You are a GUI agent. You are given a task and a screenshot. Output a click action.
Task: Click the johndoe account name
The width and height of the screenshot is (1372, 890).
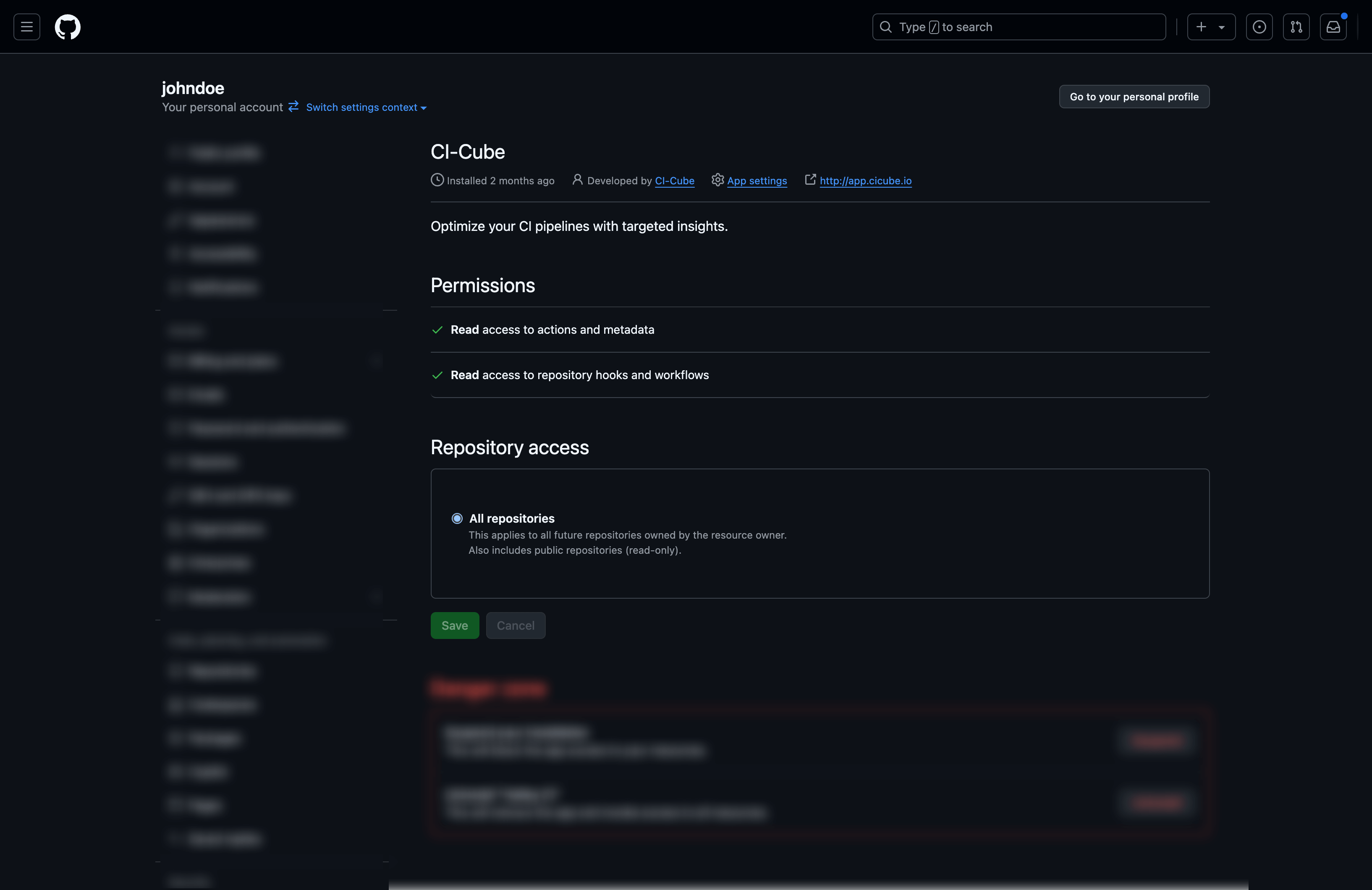point(193,88)
